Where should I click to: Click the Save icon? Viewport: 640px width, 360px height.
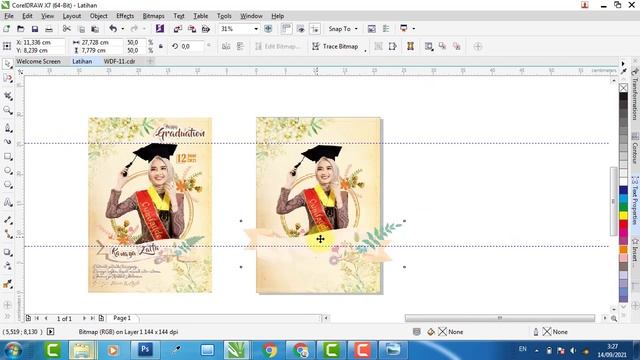[x=35, y=29]
